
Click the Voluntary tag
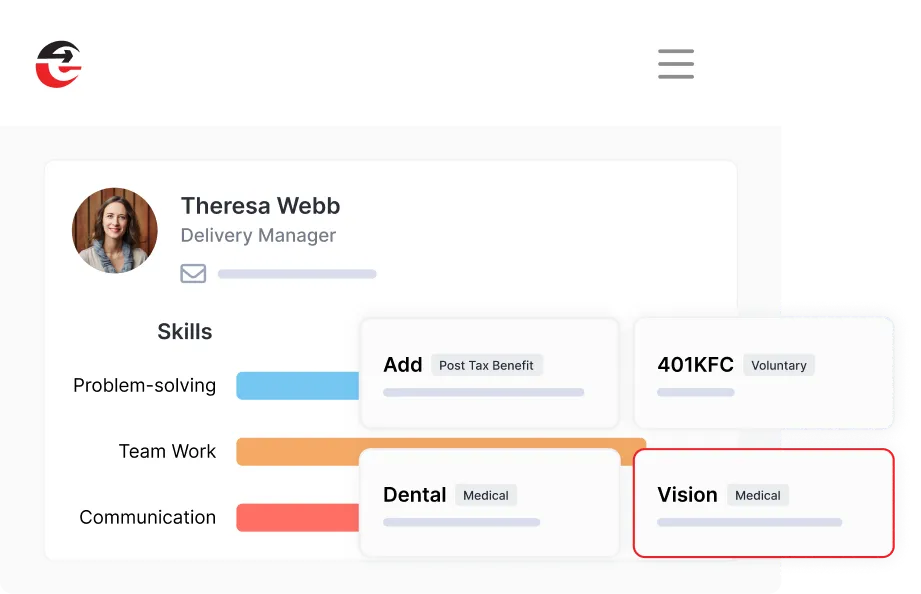coord(778,365)
